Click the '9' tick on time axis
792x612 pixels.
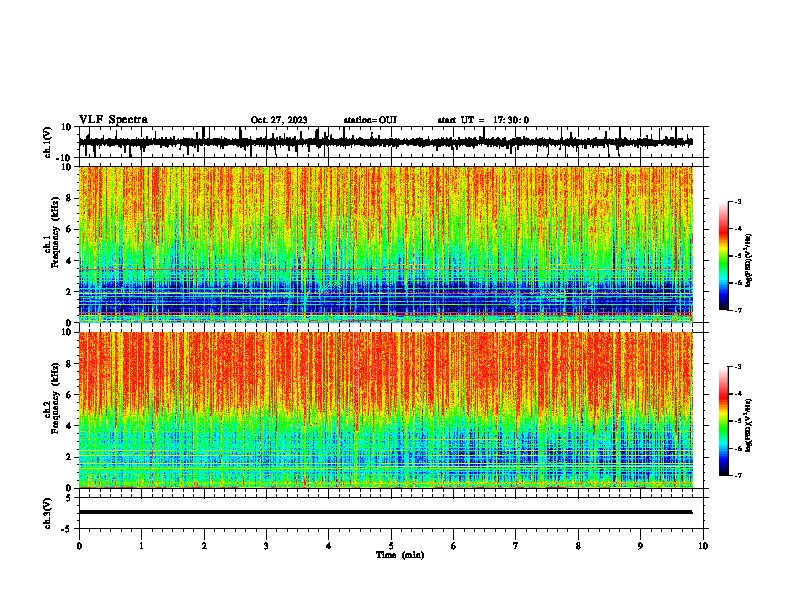(640, 546)
